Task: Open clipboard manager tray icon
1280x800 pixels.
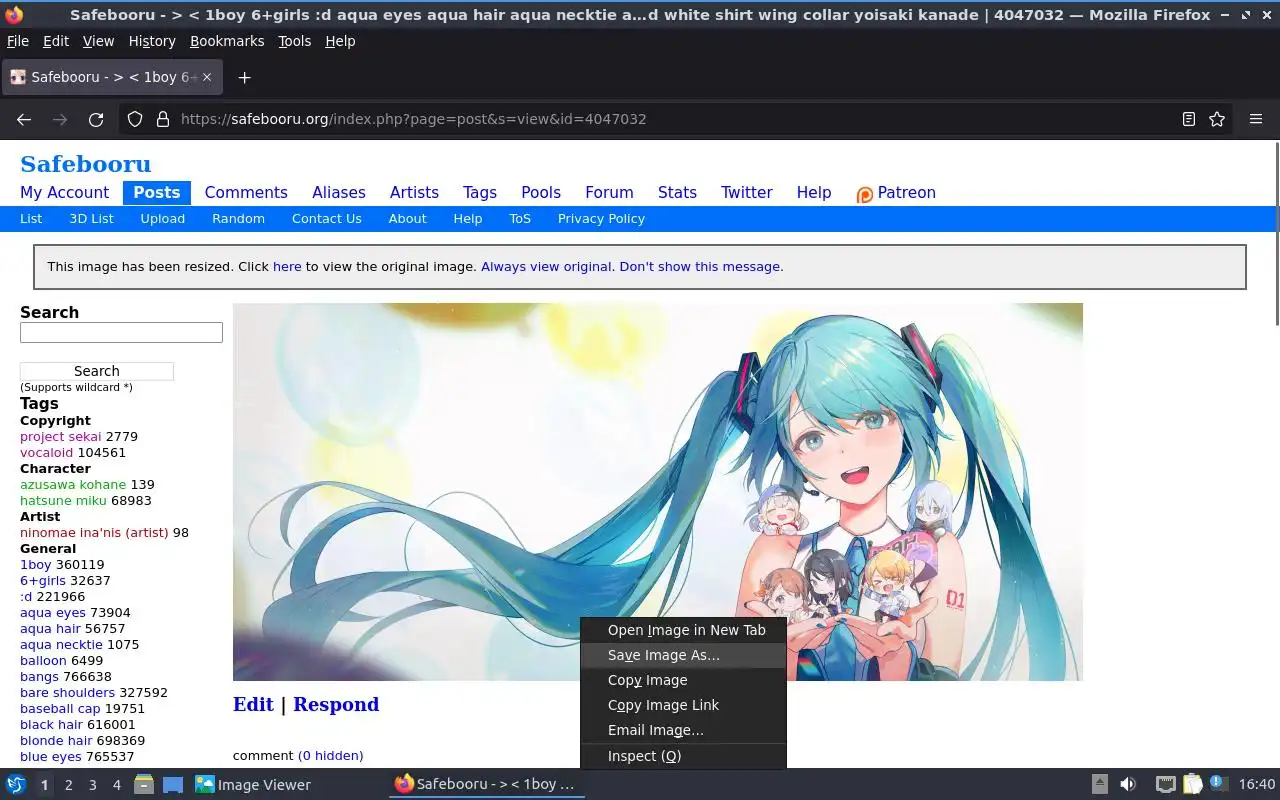Action: pos(1192,784)
